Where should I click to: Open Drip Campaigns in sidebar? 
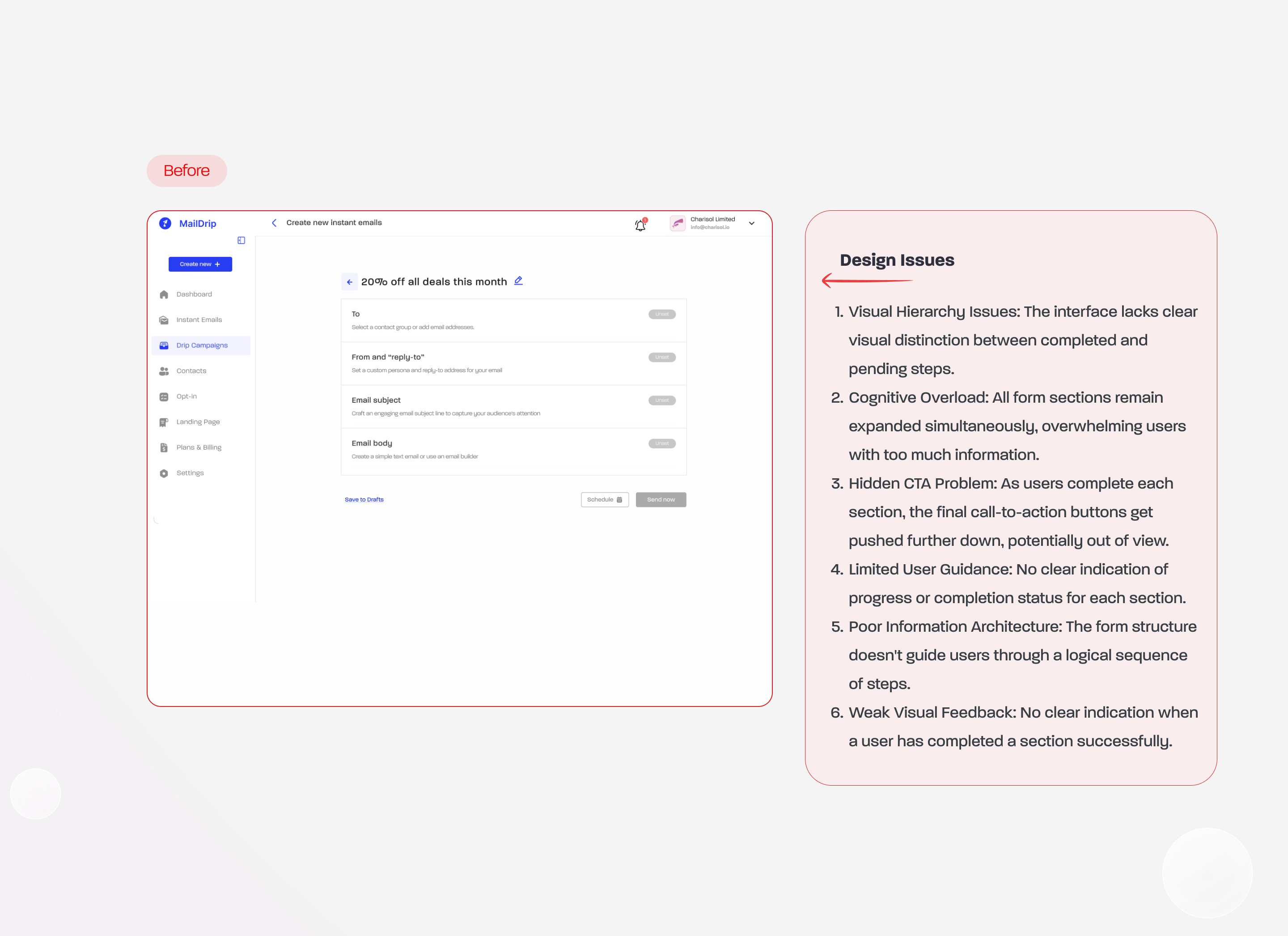click(202, 345)
